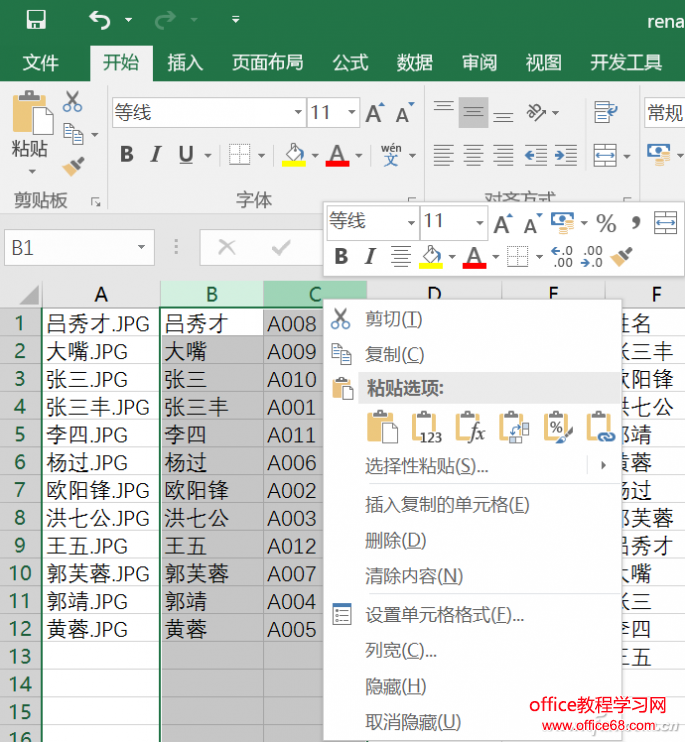Click the Format Painter brush in the ribbon
685x742 pixels.
tap(73, 166)
